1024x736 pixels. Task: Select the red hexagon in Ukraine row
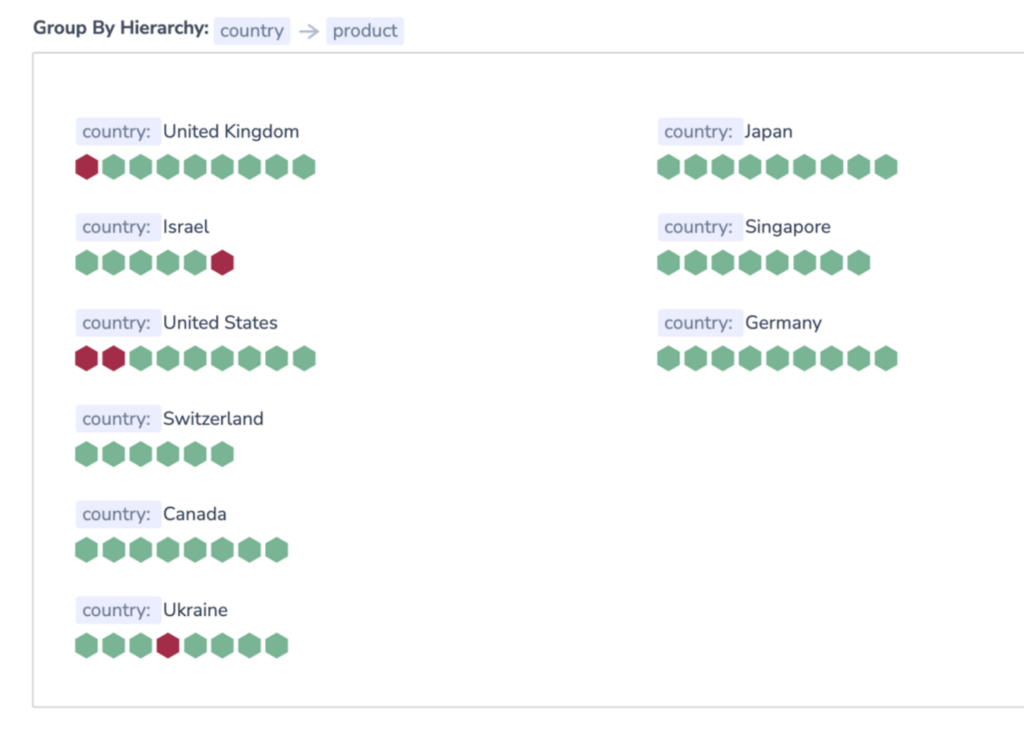[x=168, y=646]
